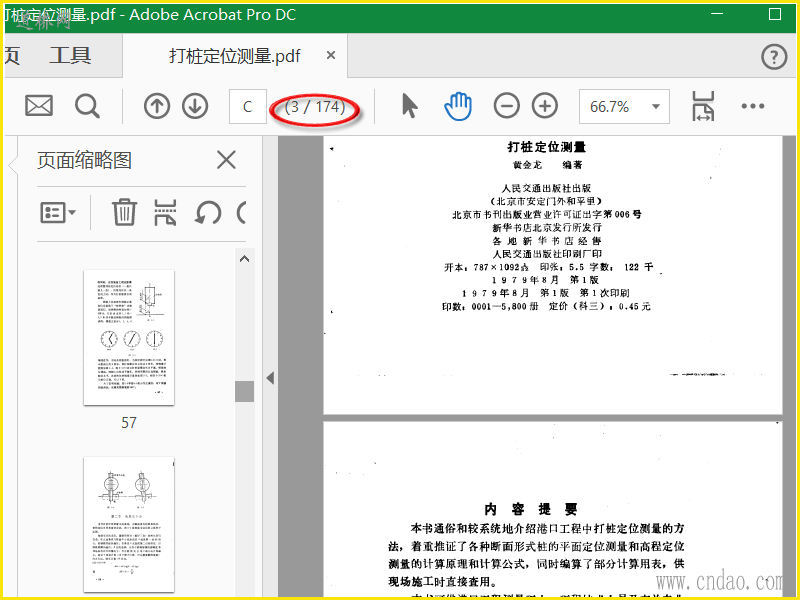
Task: Rotate page counterclockwise icon
Action: pos(208,212)
